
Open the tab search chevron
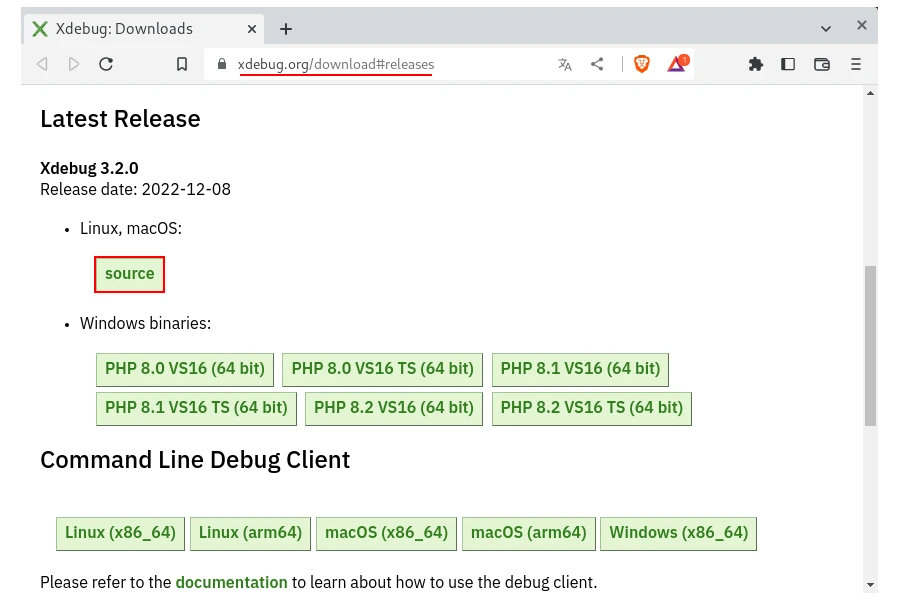point(824,28)
